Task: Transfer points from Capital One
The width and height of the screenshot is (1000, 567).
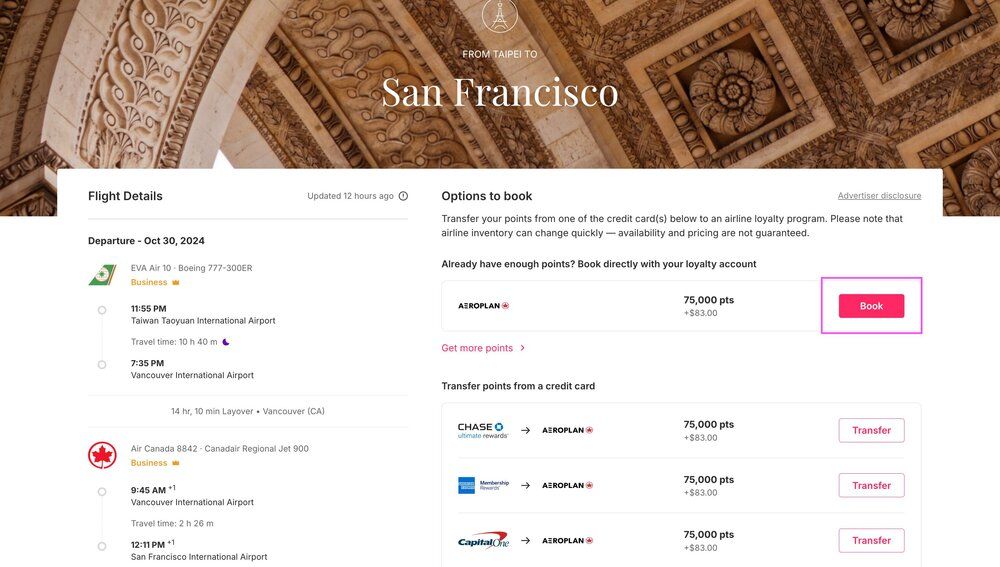Action: (871, 540)
